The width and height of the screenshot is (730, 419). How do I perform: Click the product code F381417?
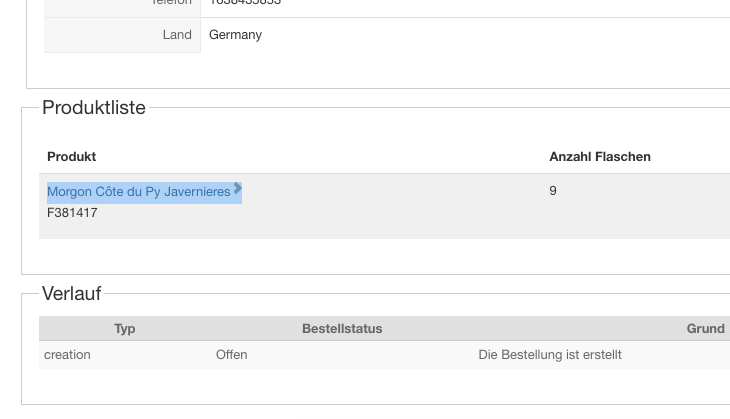(72, 213)
